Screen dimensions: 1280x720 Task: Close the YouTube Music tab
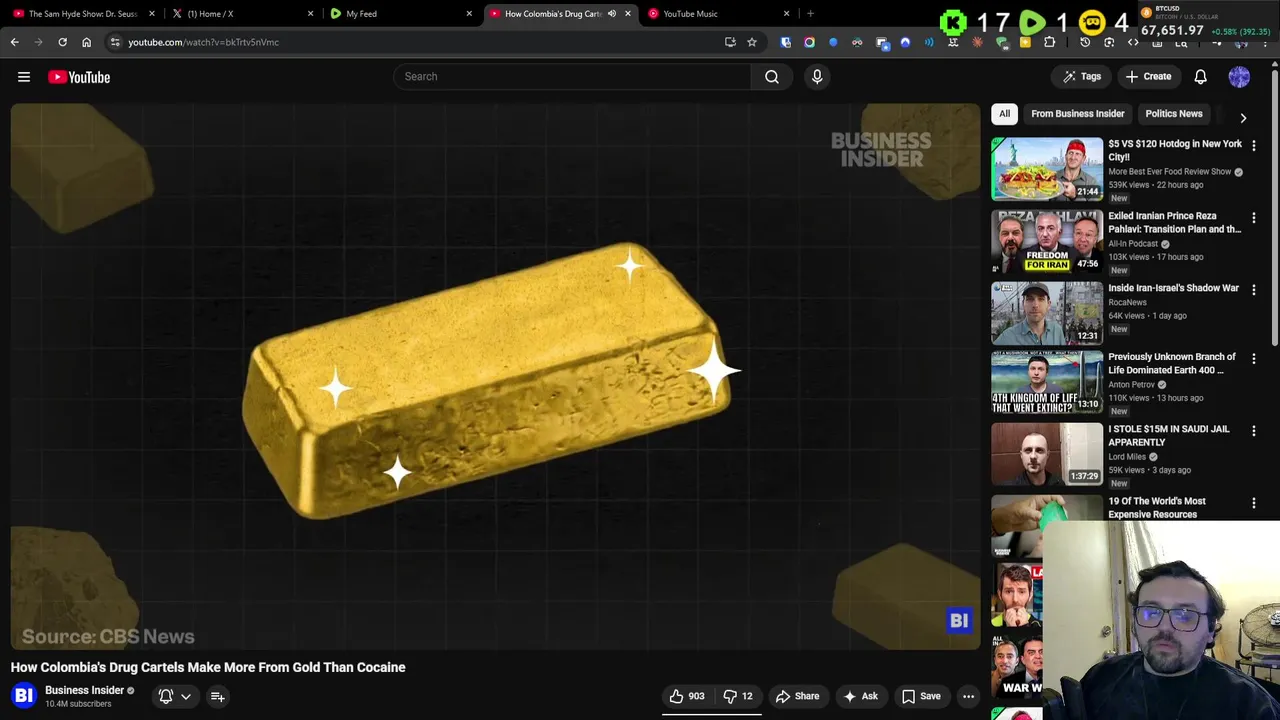(x=786, y=14)
